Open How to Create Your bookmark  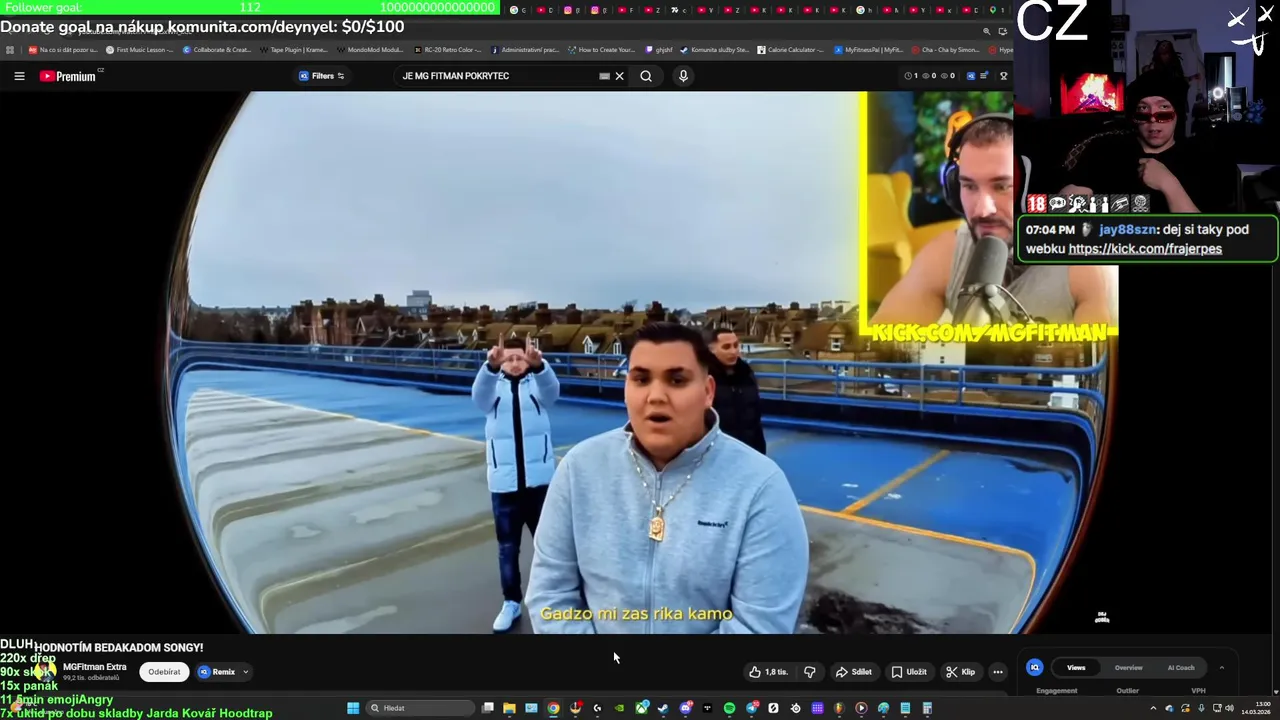click(601, 49)
